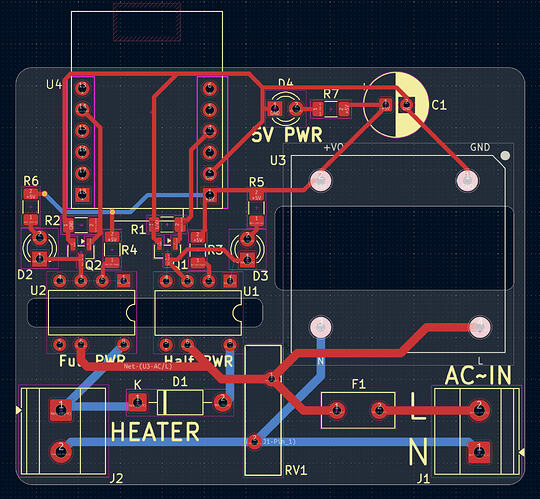This screenshot has width=540, height=499.
Task: Click fuse F1 outline
Action: [x=358, y=410]
